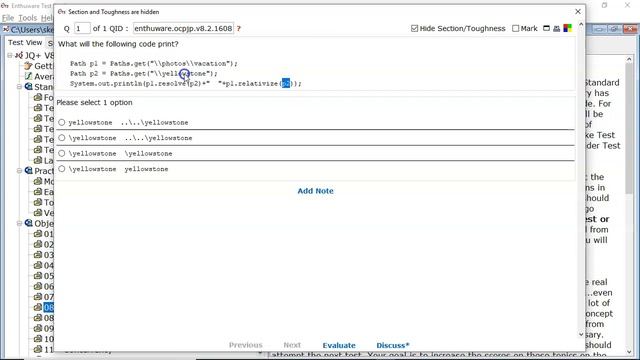Click the To... test icon
This screenshot has width=640, height=360.
tap(38, 202)
